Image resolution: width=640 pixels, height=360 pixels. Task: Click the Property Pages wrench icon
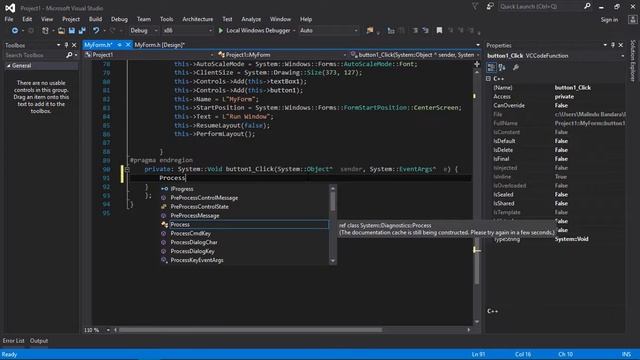pyautogui.click(x=516, y=67)
